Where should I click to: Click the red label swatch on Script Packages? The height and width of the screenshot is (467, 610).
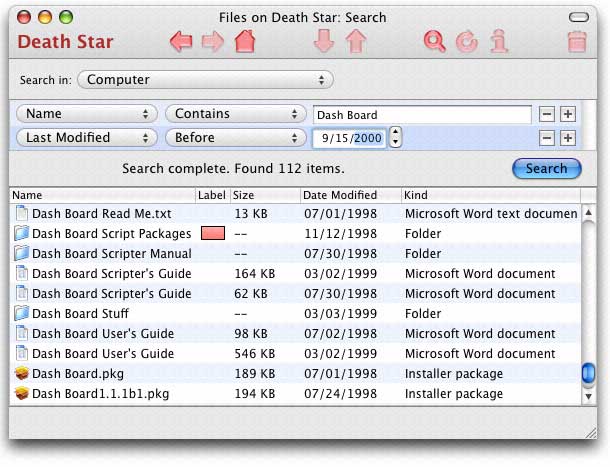[213, 233]
